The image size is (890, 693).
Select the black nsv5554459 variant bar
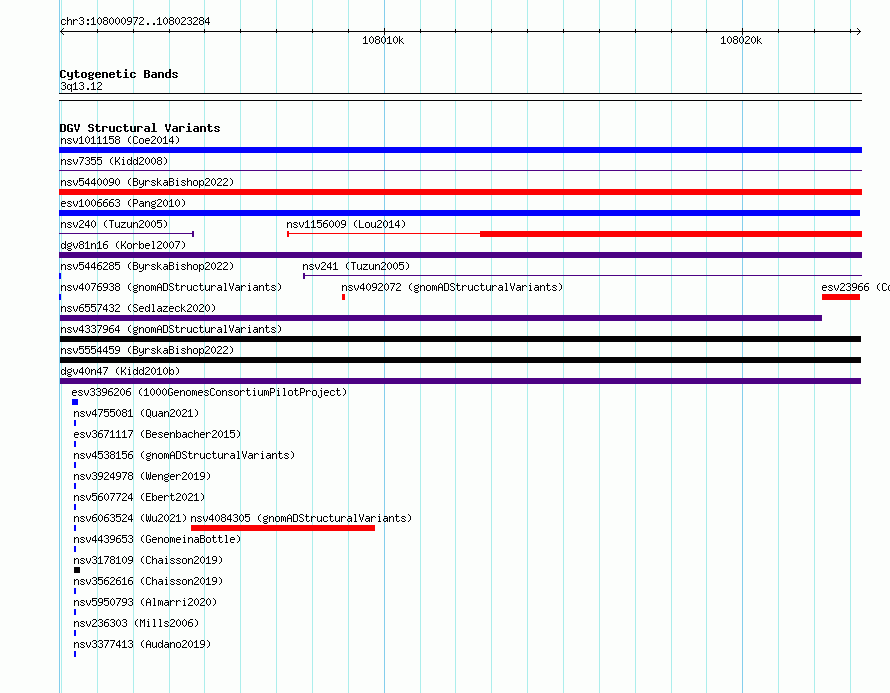click(460, 360)
